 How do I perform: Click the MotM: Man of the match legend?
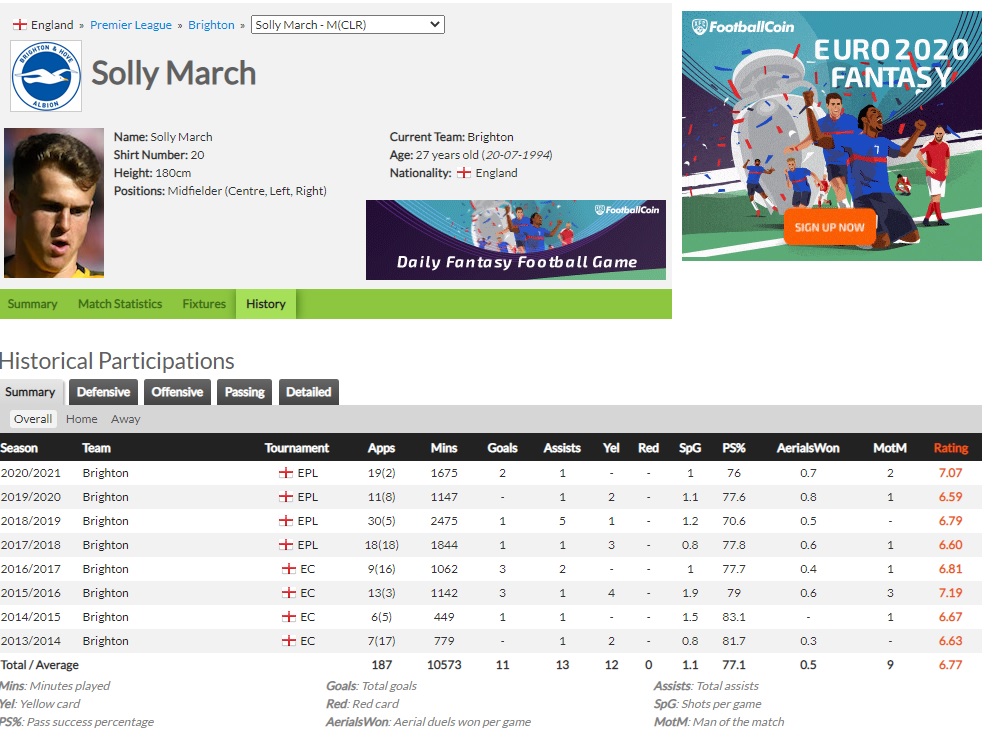click(x=719, y=722)
